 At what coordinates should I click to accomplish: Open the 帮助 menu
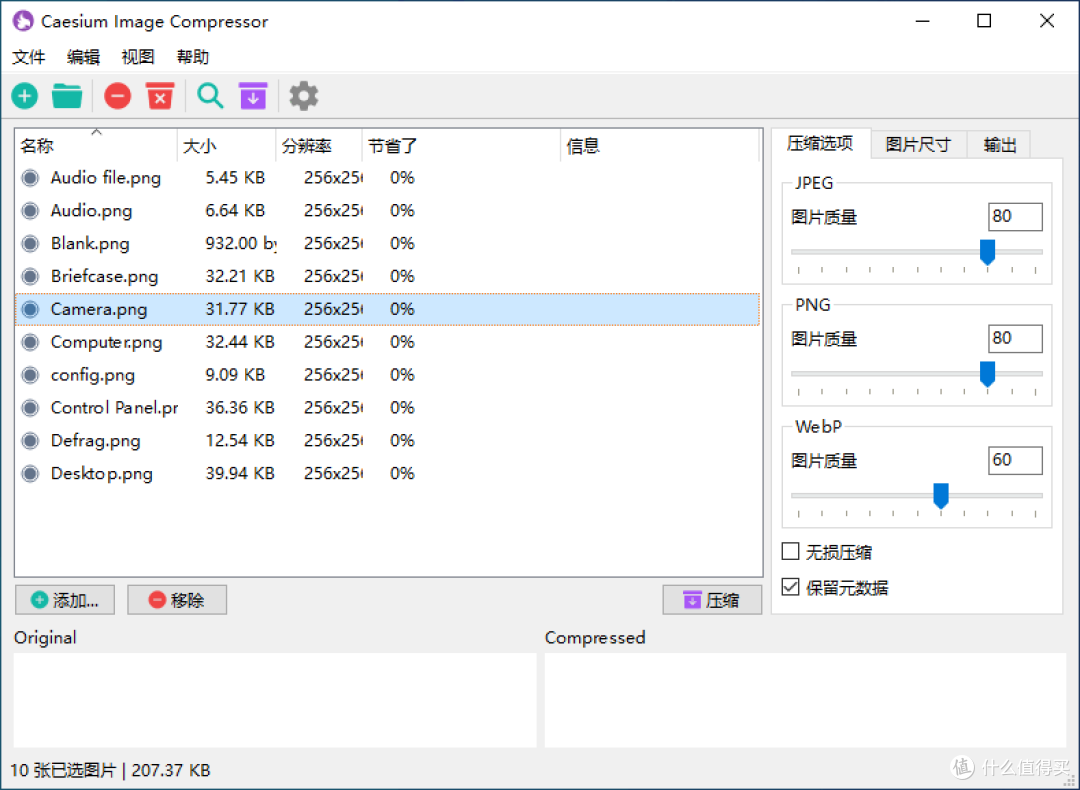point(191,57)
